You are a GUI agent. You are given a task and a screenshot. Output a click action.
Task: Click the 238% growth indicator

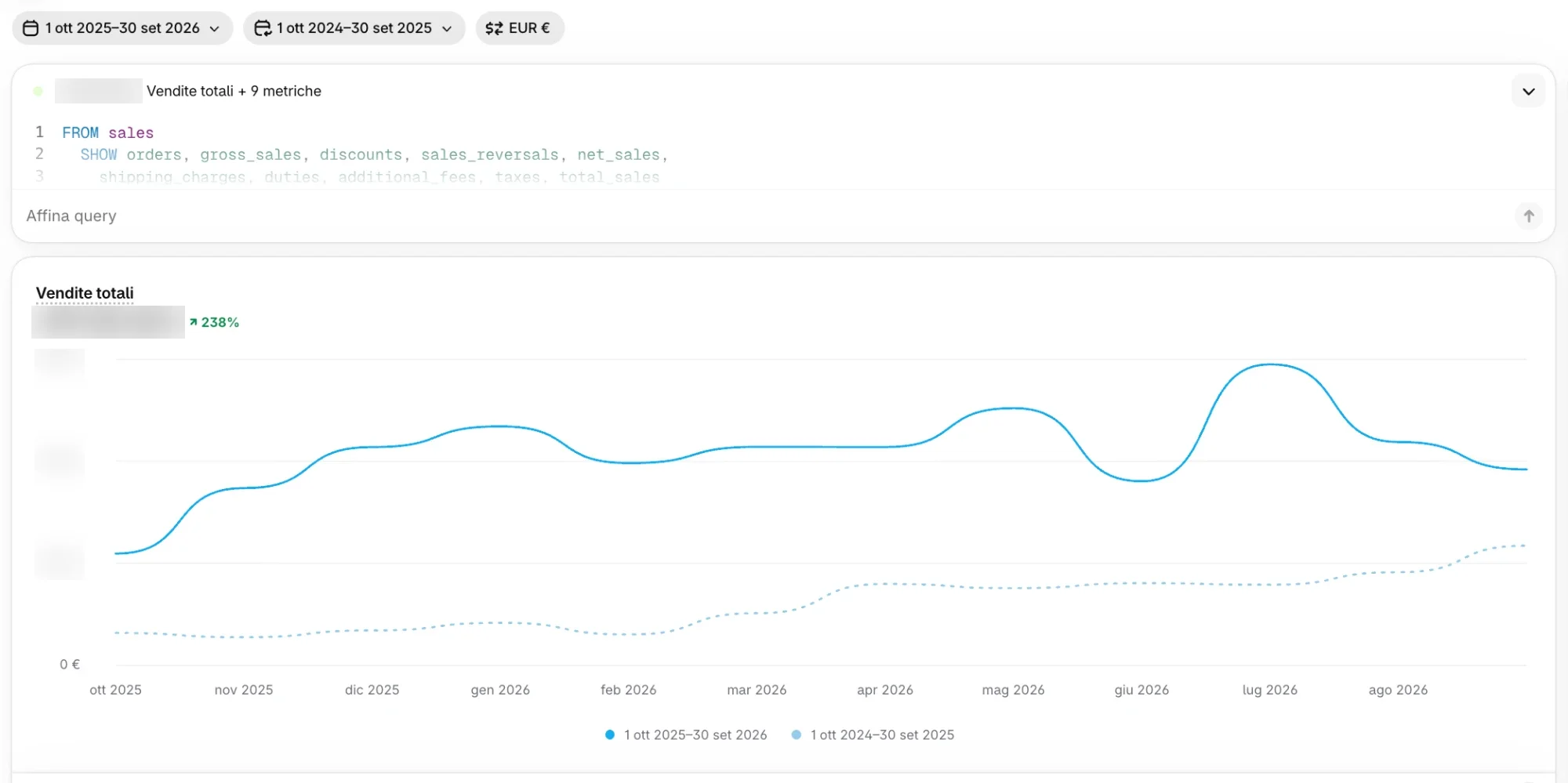214,322
